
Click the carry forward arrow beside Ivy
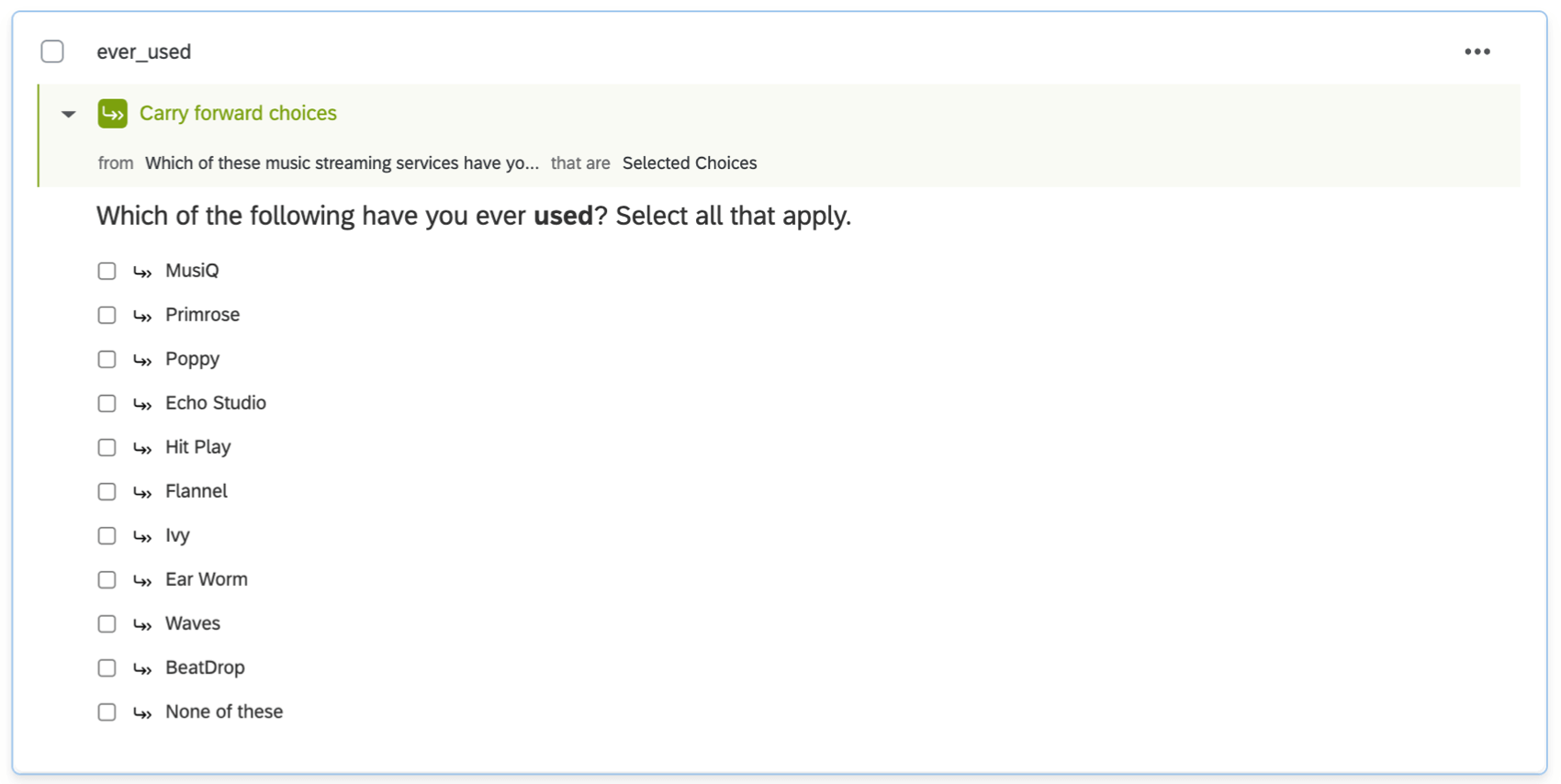(142, 536)
